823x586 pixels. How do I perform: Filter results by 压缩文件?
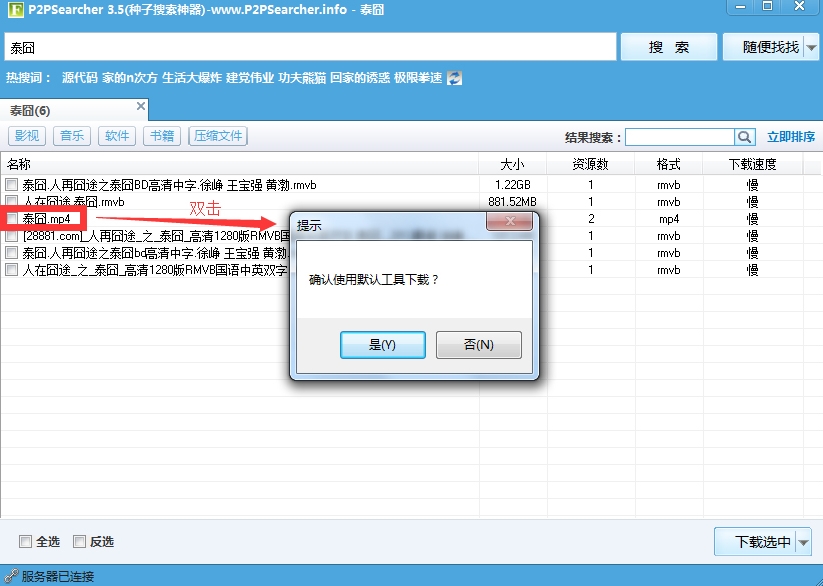pos(218,136)
